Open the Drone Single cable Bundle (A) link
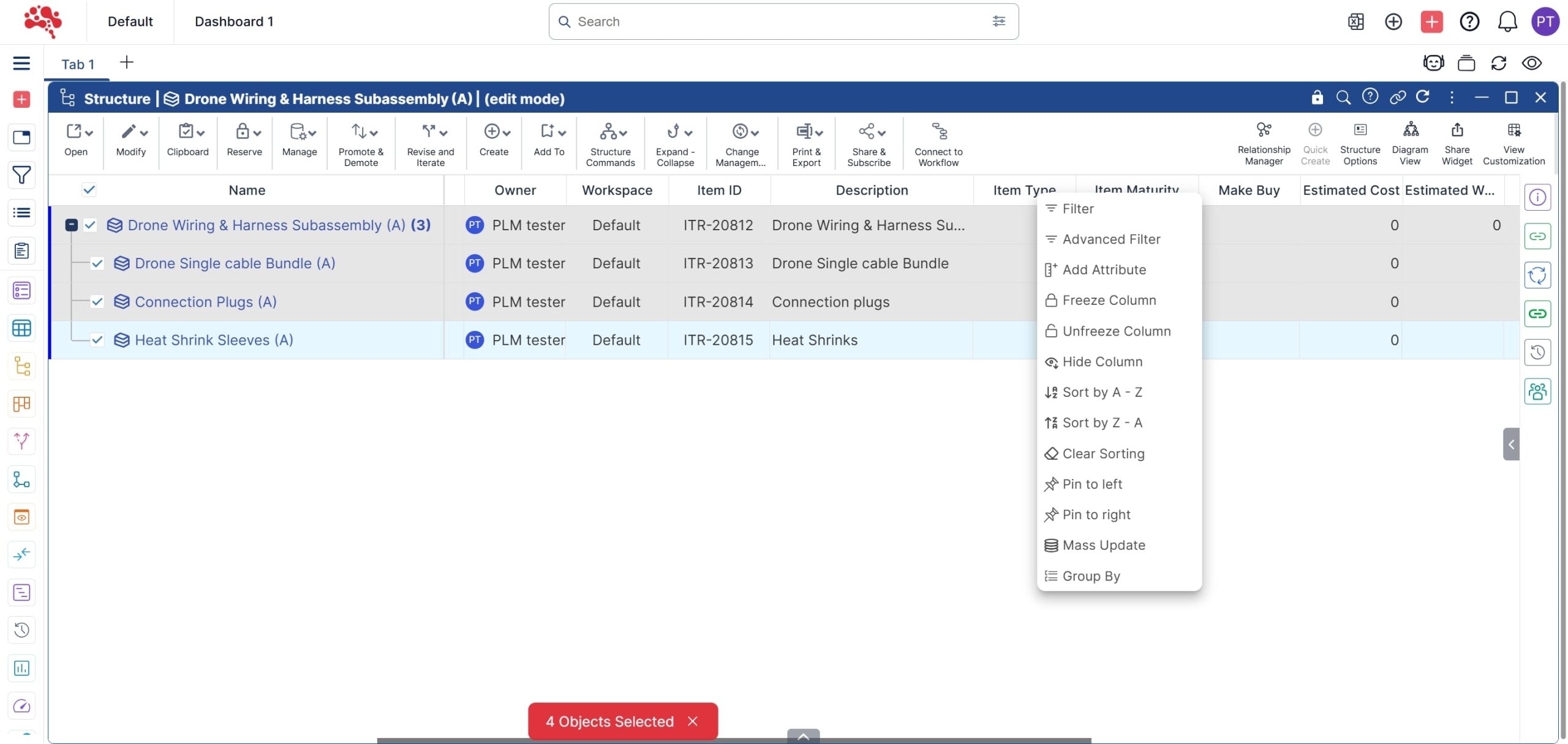 tap(235, 263)
